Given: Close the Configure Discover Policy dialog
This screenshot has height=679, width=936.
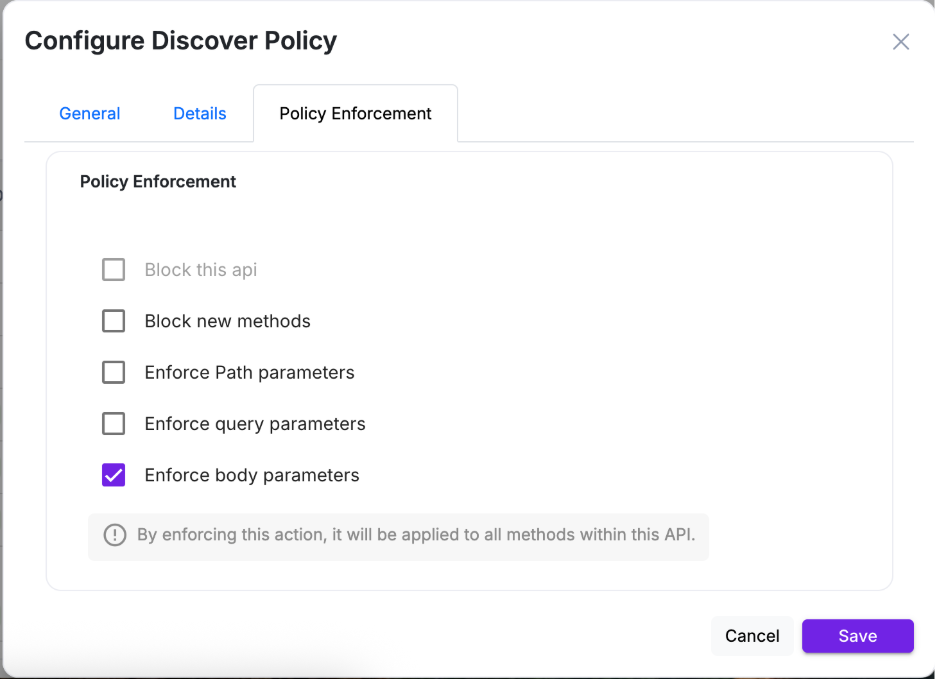Looking at the screenshot, I should coord(900,42).
